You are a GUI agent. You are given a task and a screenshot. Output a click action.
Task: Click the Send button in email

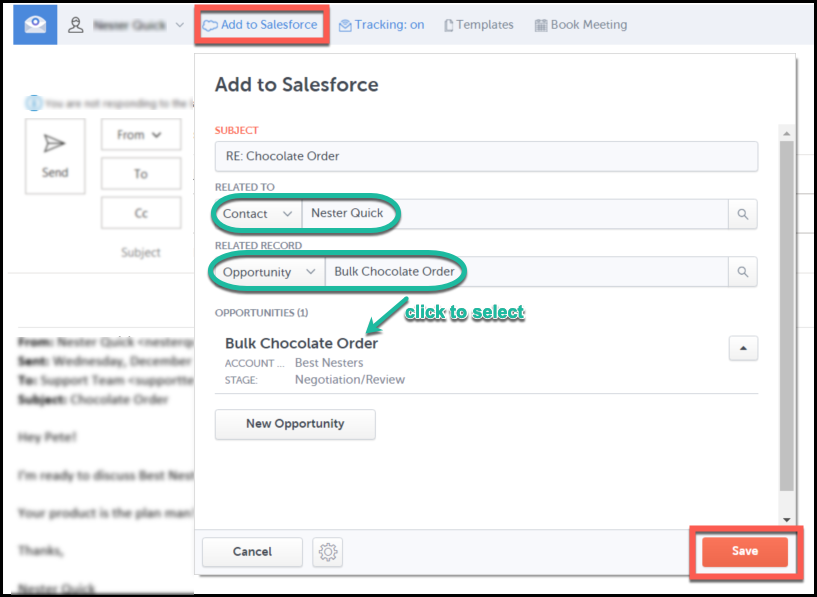(x=55, y=156)
